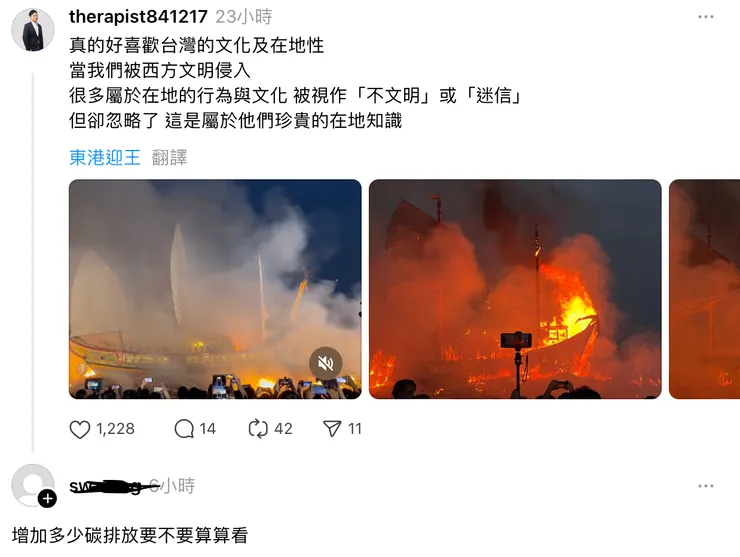The height and width of the screenshot is (557, 740).
Task: Open the smoky boat video thumbnail
Action: [215, 289]
